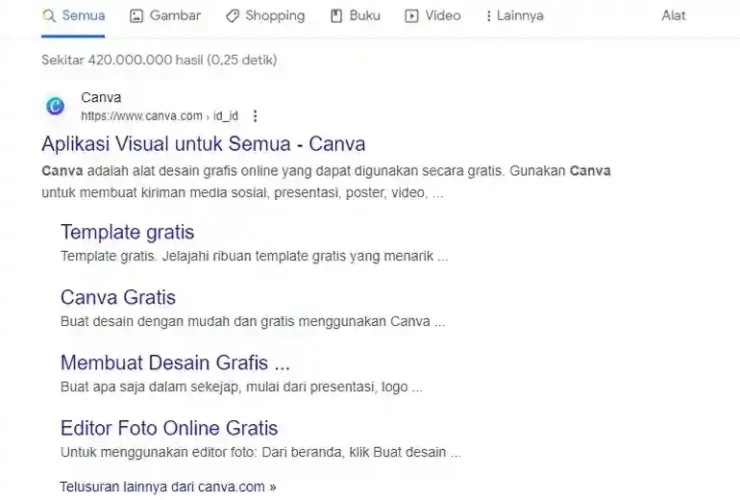The height and width of the screenshot is (500, 740).
Task: Click description 'Untuk menggunakan editor foto'
Action: [x=261, y=452]
